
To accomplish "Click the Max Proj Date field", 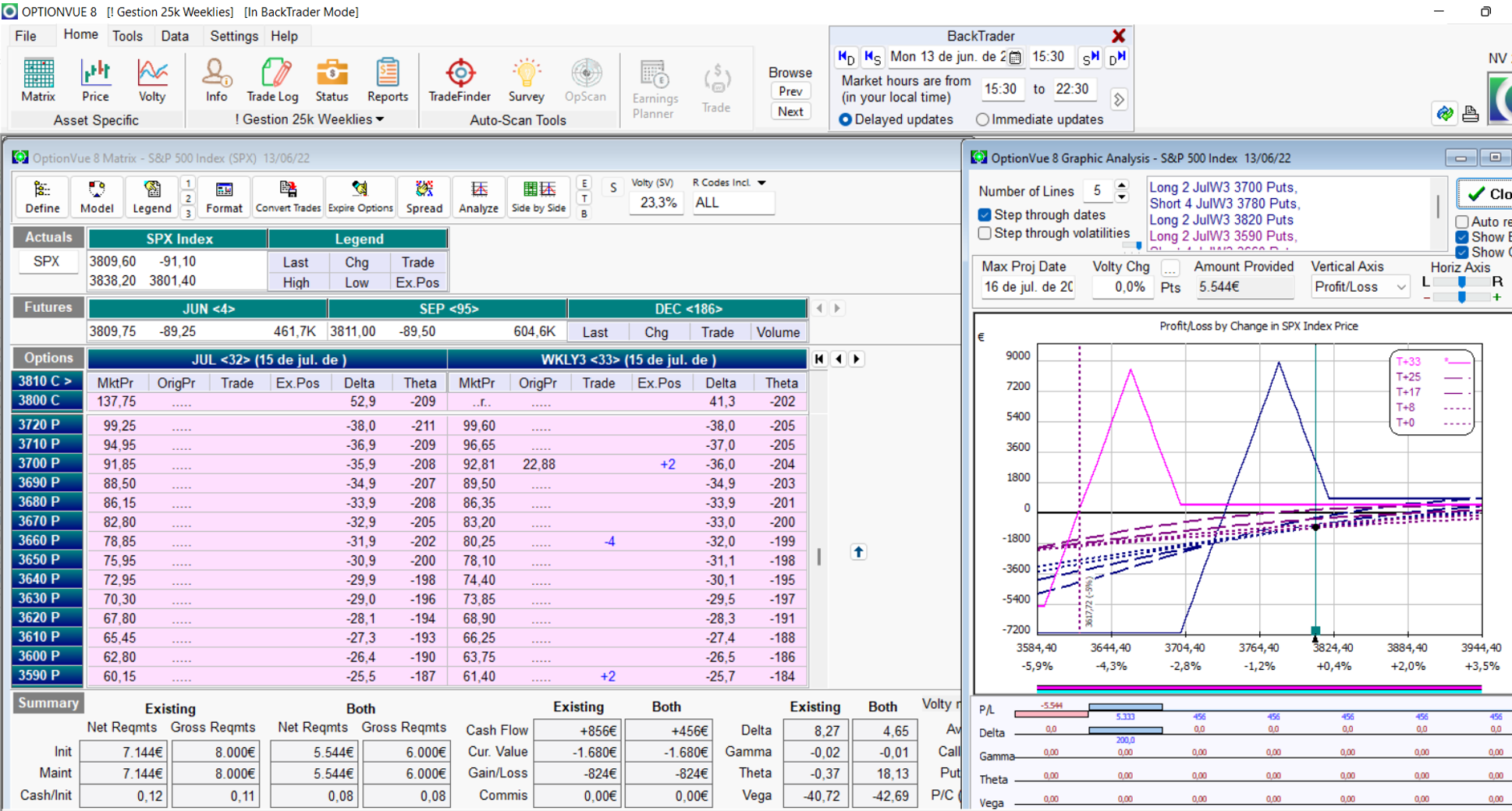I will click(x=1029, y=287).
